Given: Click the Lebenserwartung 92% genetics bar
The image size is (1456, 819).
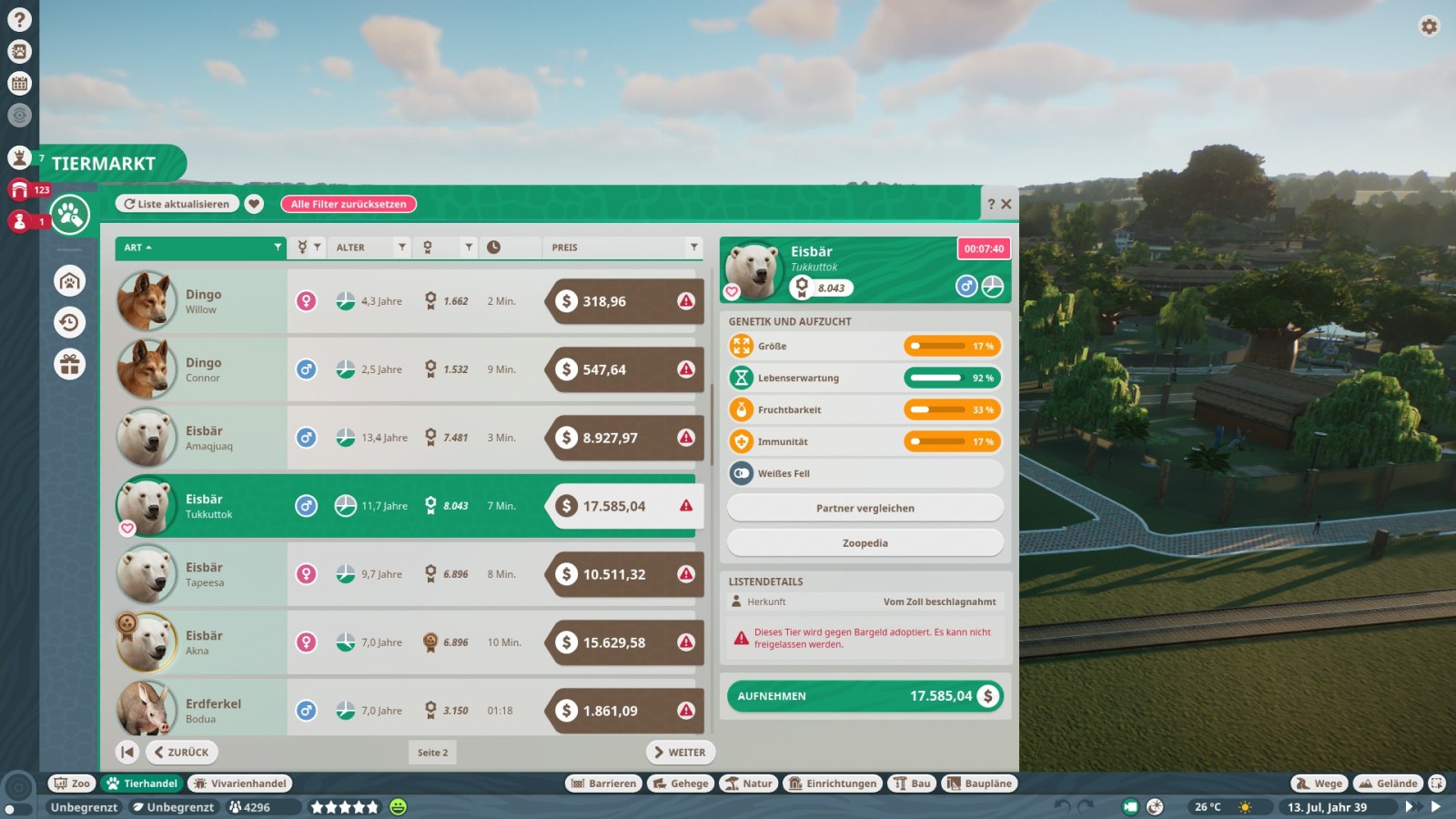Looking at the screenshot, I should click(x=952, y=378).
